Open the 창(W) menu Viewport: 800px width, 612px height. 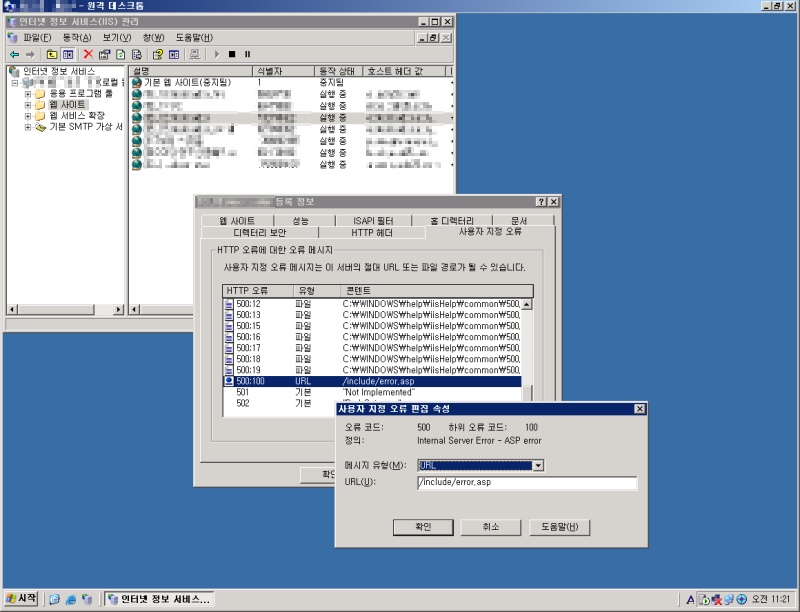[x=154, y=38]
